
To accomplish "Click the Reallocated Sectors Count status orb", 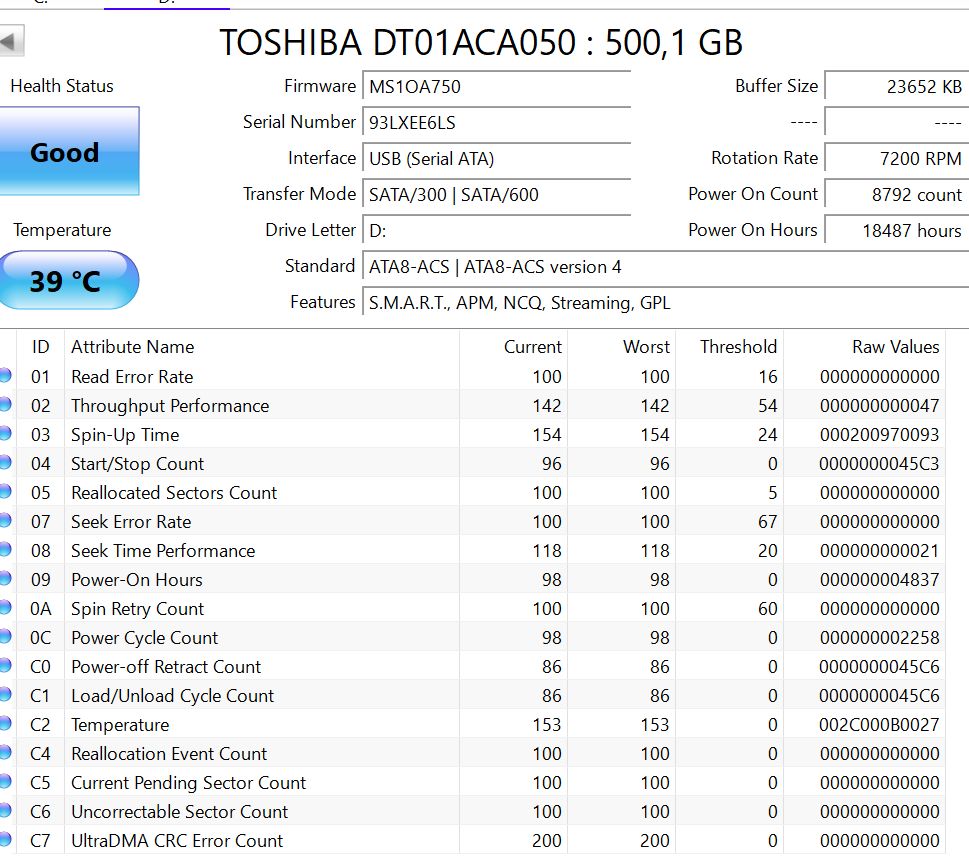I will 5,491.
